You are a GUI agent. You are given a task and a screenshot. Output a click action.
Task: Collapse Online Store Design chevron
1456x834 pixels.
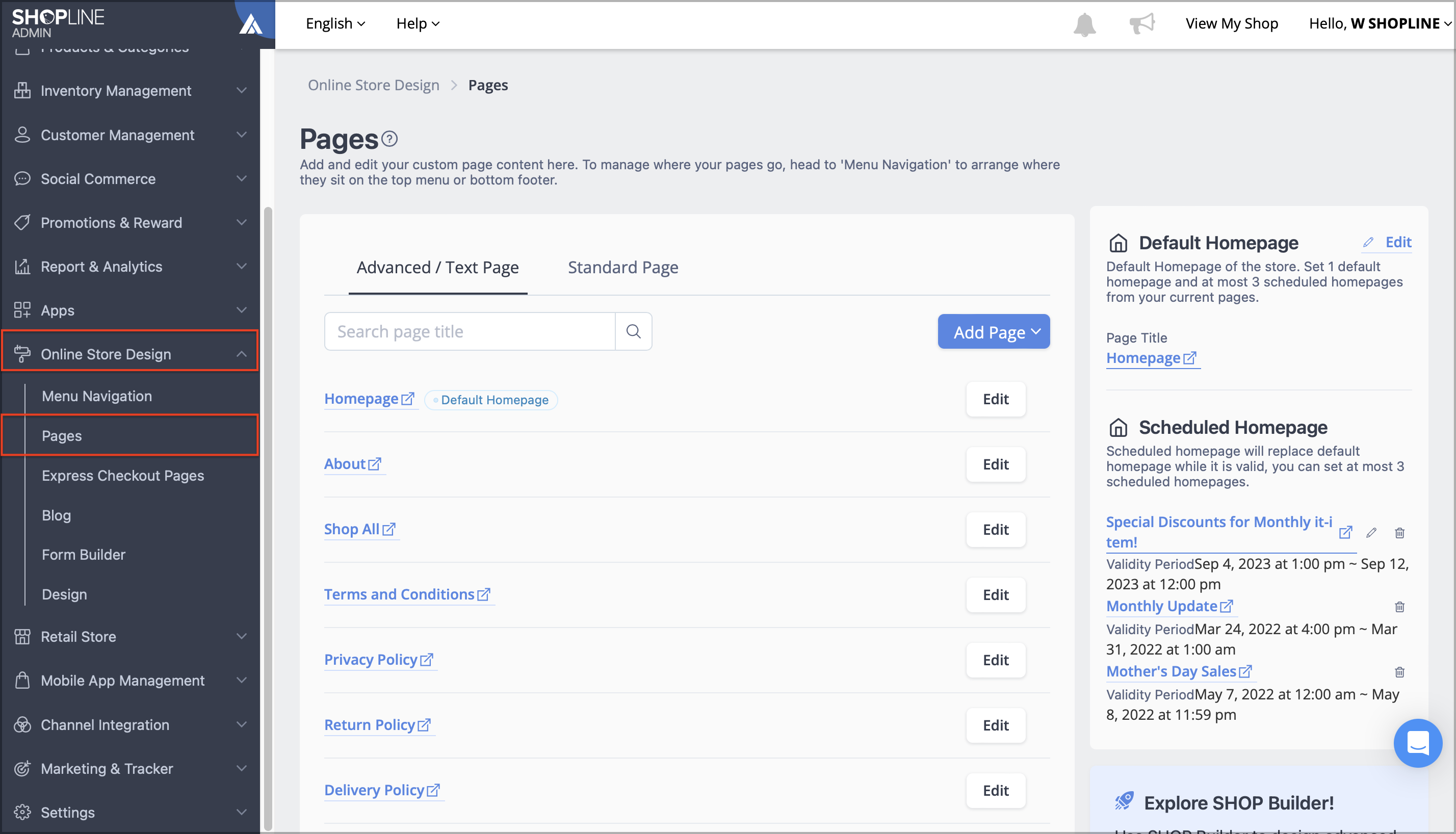242,354
